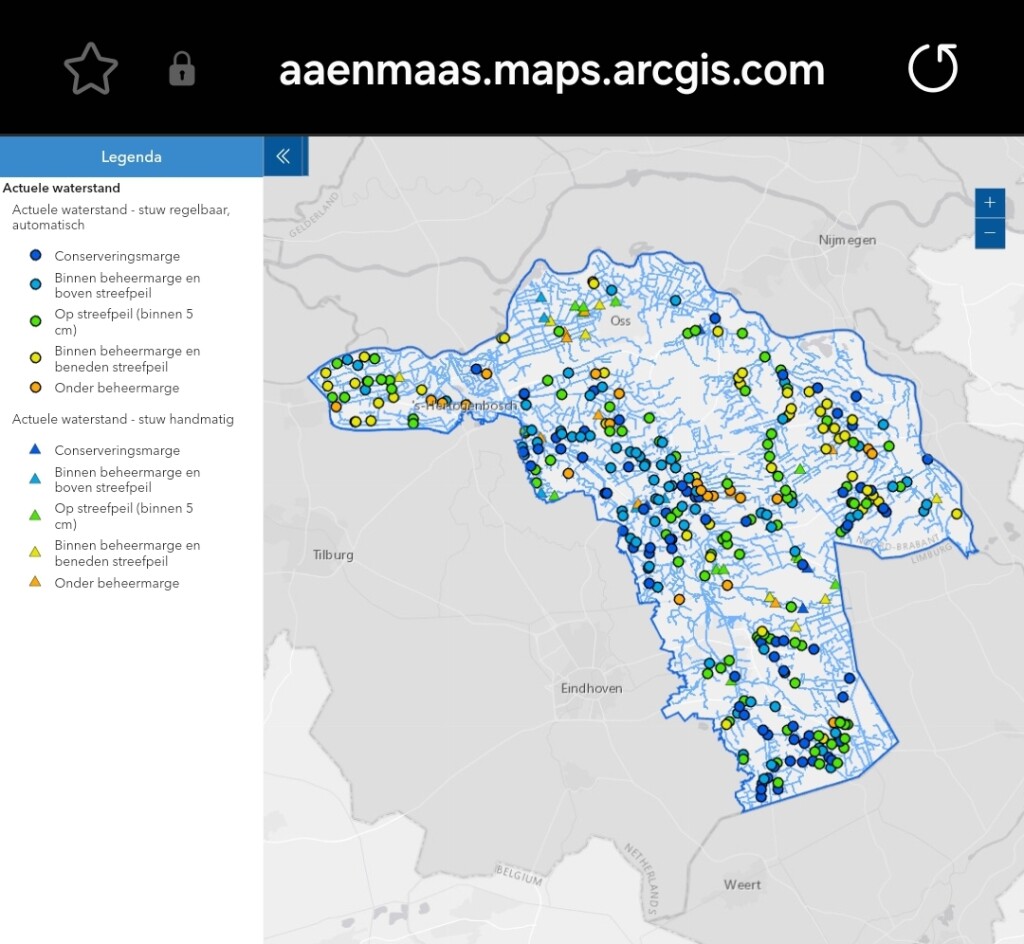The height and width of the screenshot is (944, 1024).
Task: Tap the padlock security icon
Action: click(x=181, y=69)
